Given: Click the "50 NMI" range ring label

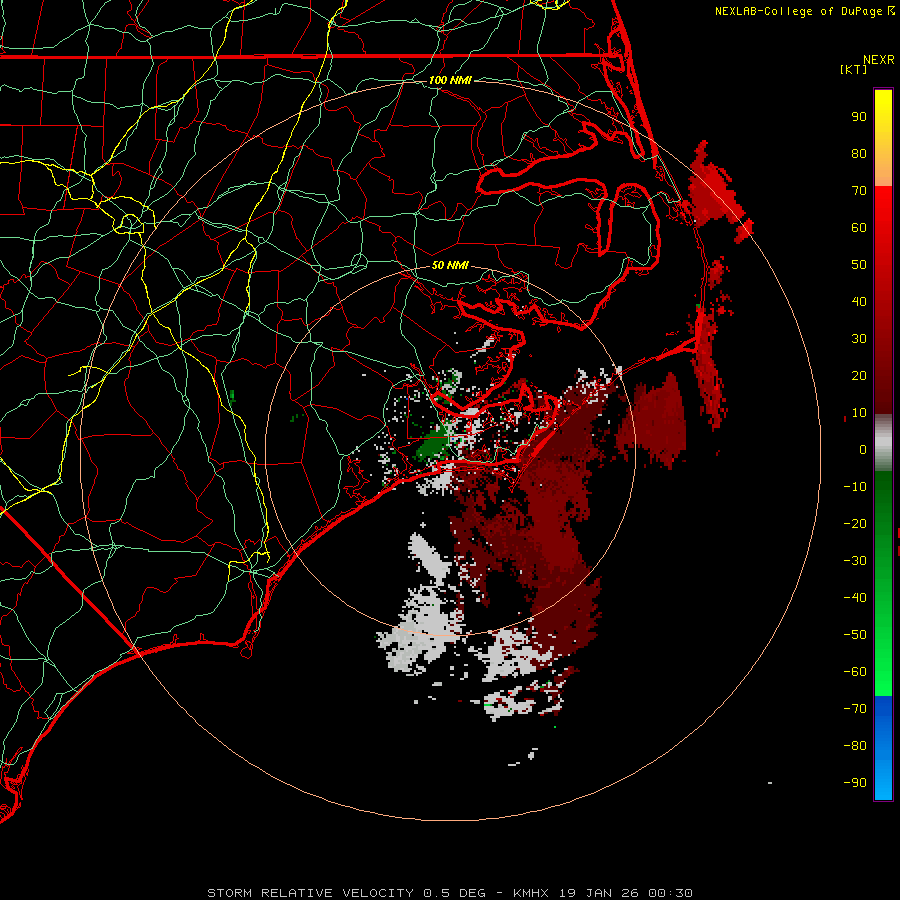Looking at the screenshot, I should pos(450,265).
